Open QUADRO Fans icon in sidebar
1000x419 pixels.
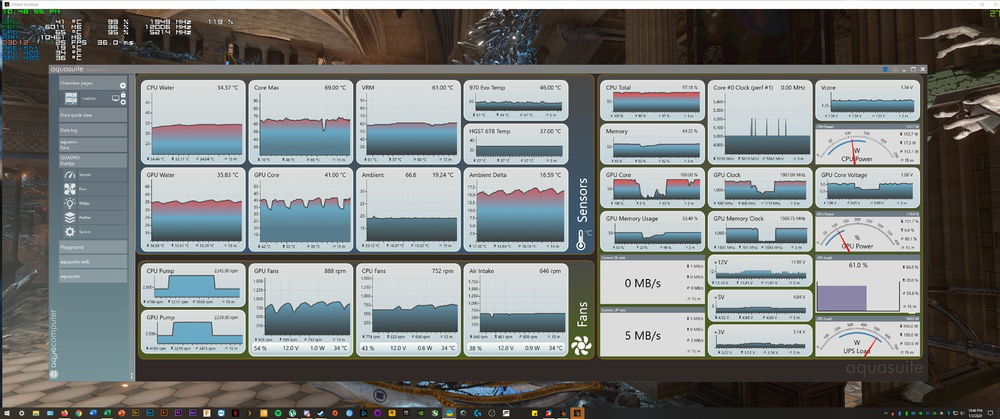pyautogui.click(x=70, y=189)
